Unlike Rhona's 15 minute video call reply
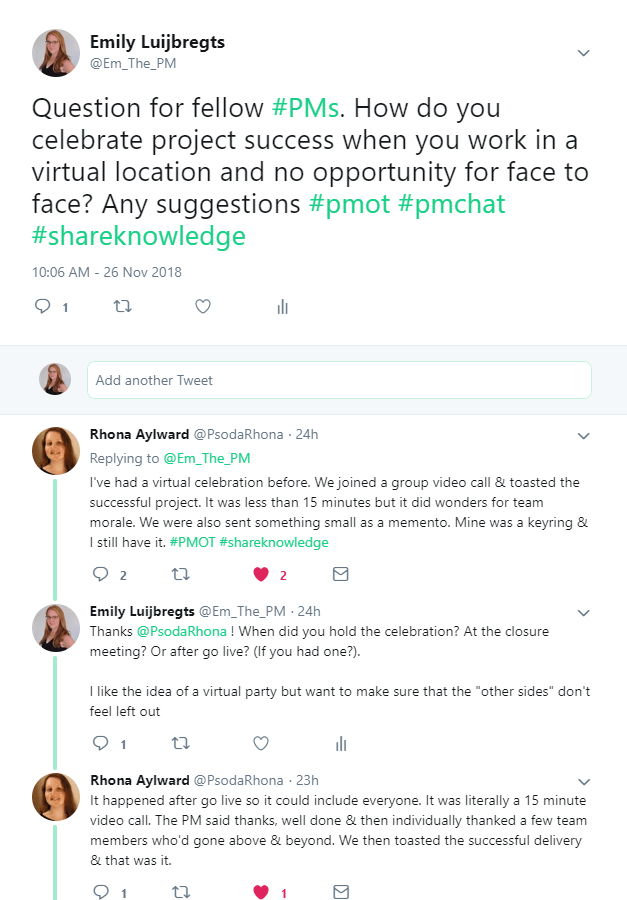The image size is (627, 900). point(261,891)
